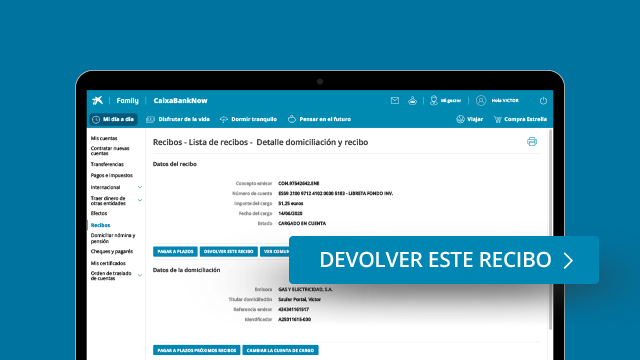The image size is (640, 360).
Task: Click date value 14/06/2020
Action: 290,213
